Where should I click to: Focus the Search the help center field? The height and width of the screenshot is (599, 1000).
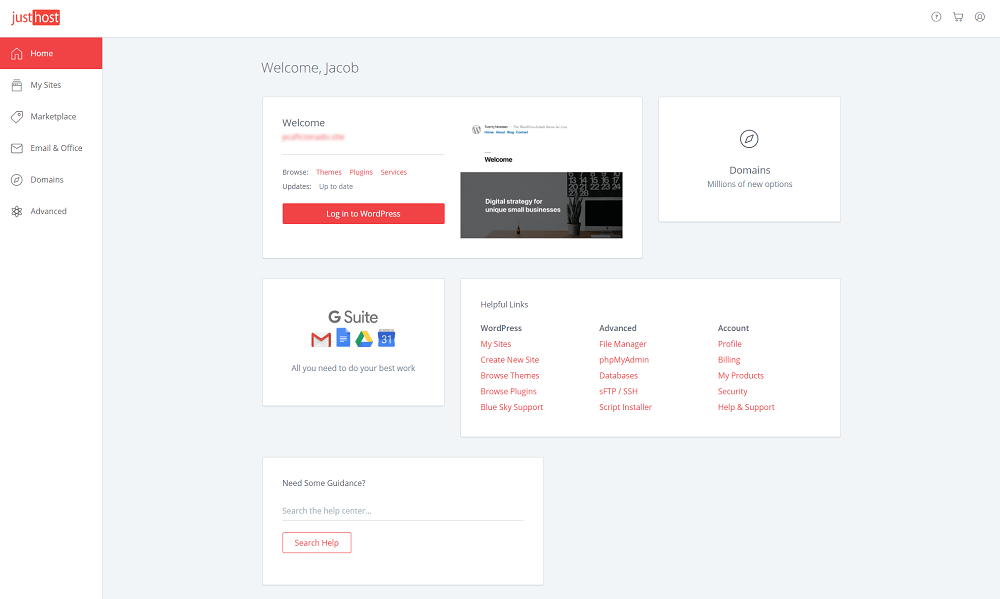(x=403, y=511)
